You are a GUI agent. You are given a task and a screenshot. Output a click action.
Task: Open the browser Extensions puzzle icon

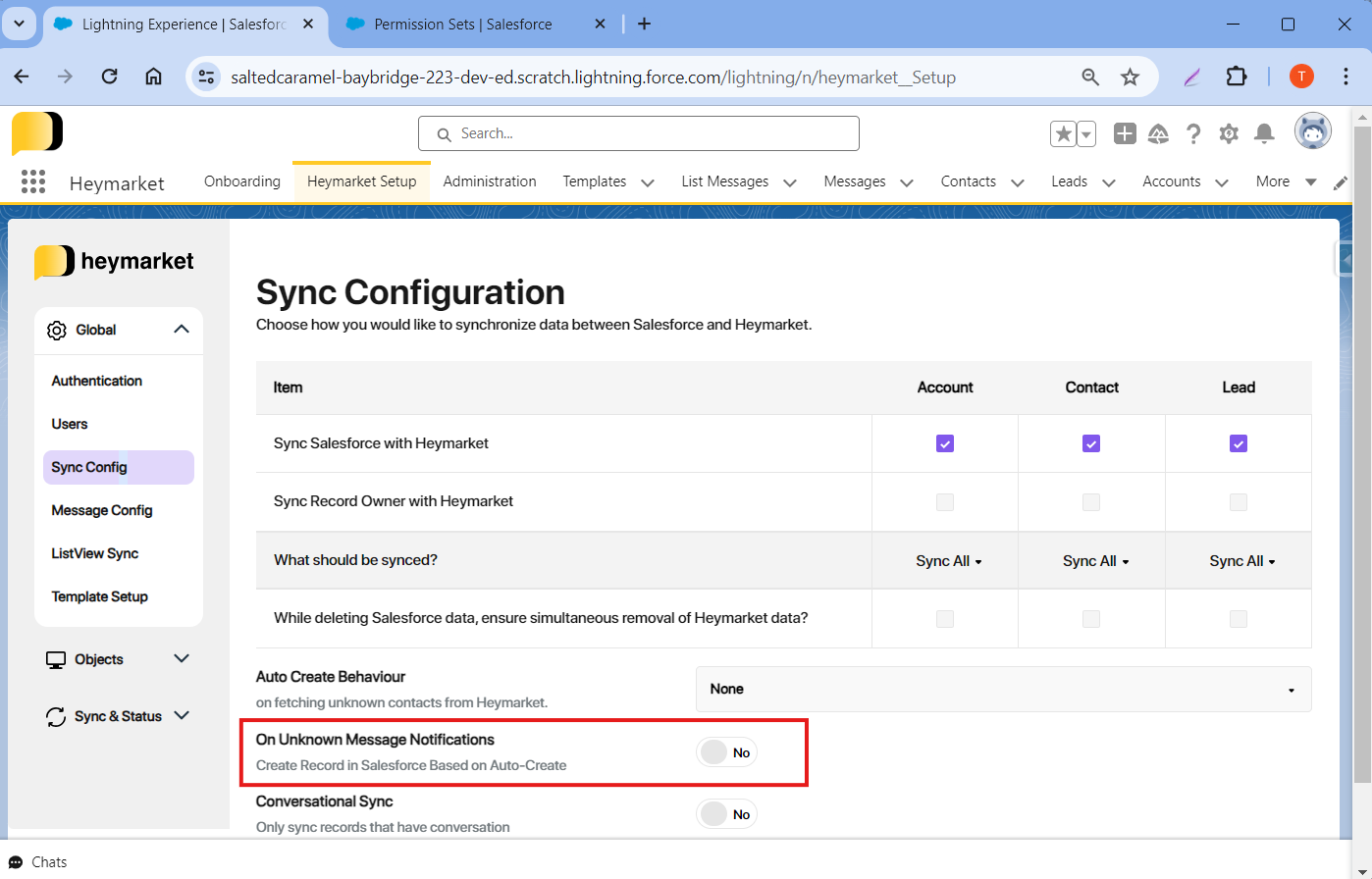point(1237,77)
